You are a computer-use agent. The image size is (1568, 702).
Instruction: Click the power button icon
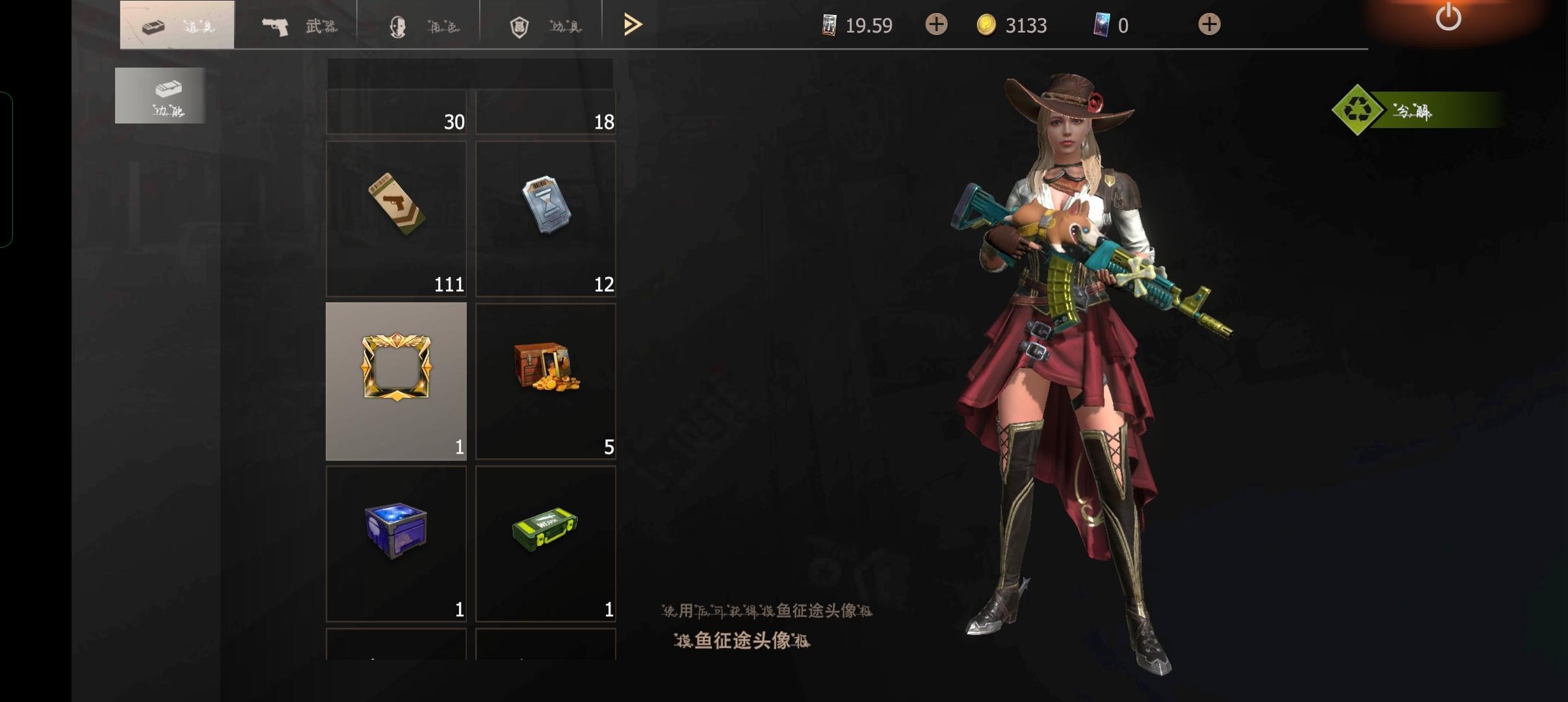(x=1448, y=18)
